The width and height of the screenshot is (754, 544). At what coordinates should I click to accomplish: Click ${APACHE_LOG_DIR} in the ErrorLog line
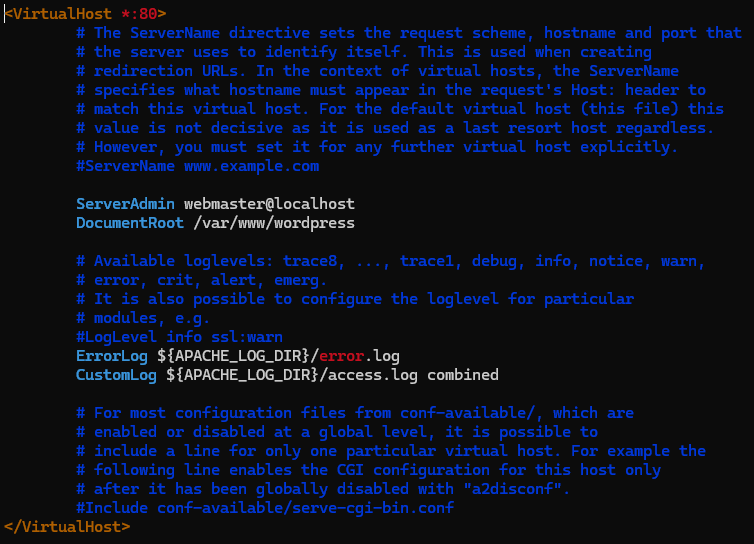point(233,356)
